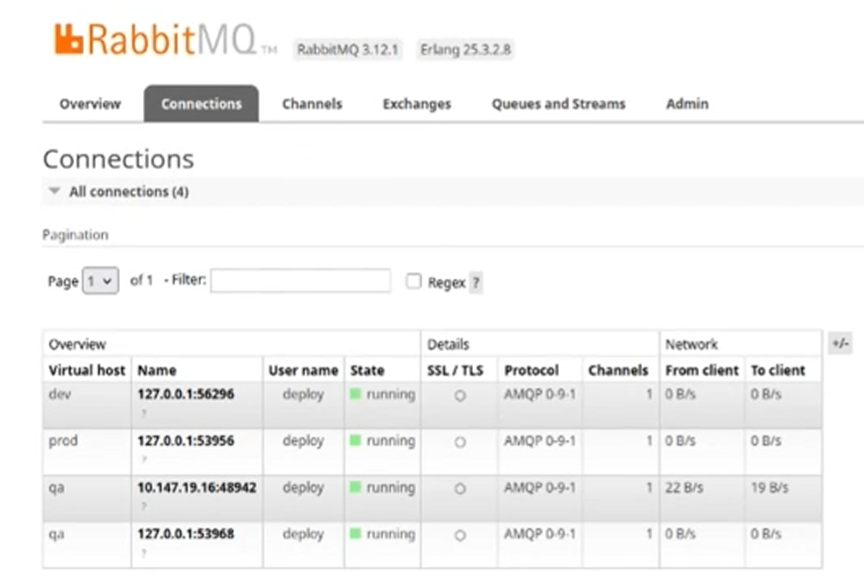Open the Queues and Streams tab
The height and width of the screenshot is (580, 864).
click(x=558, y=104)
